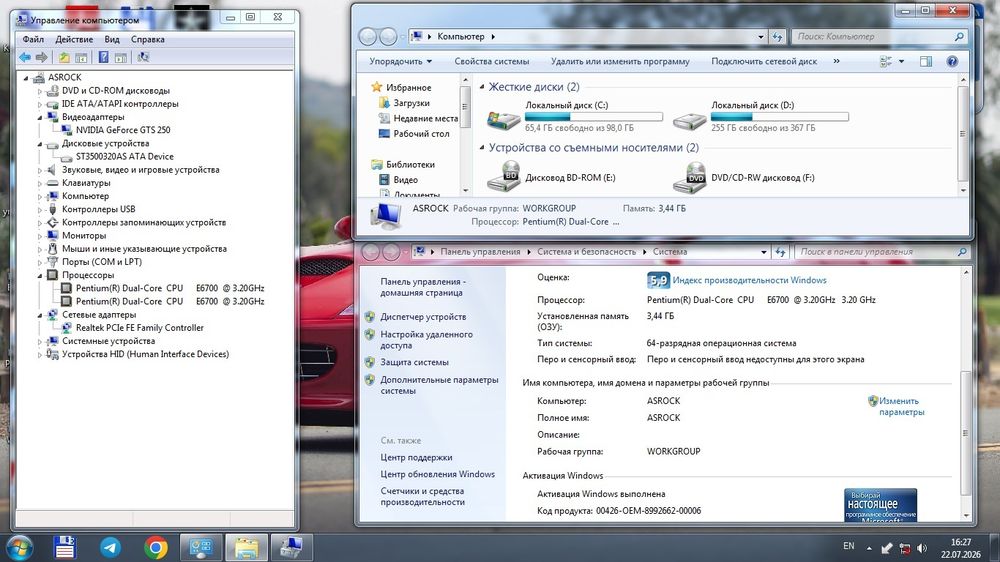Open Упорядочить dropdown in Explorer
Viewport: 1000px width, 562px height.
401,61
